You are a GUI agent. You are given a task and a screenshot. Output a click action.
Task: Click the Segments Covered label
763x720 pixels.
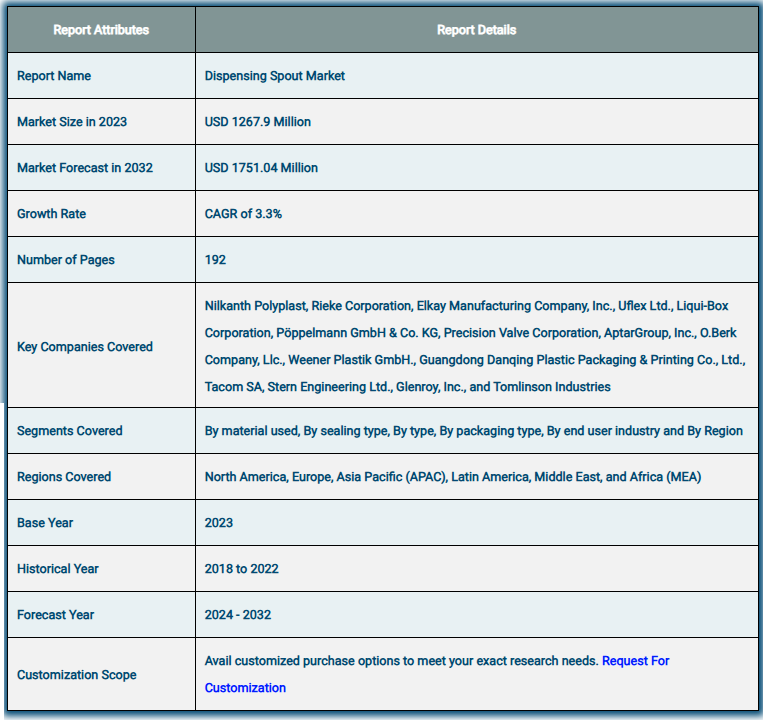point(70,431)
